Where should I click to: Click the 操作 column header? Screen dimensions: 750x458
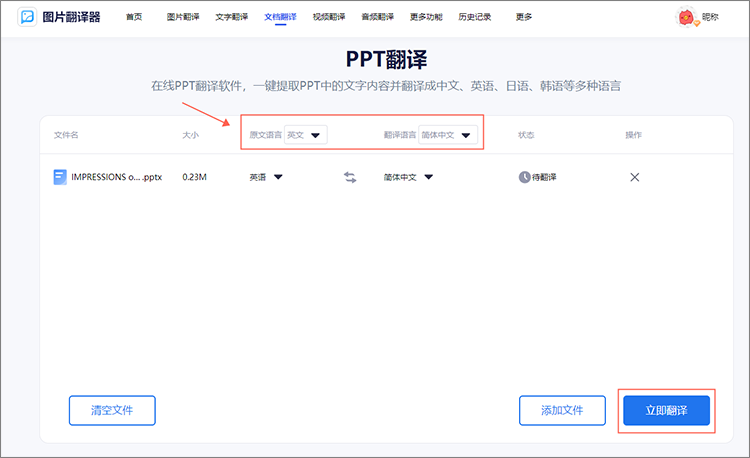click(634, 135)
